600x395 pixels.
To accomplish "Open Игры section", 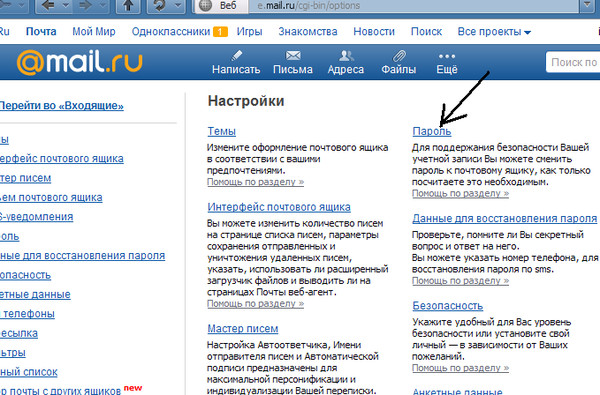I will 249,32.
